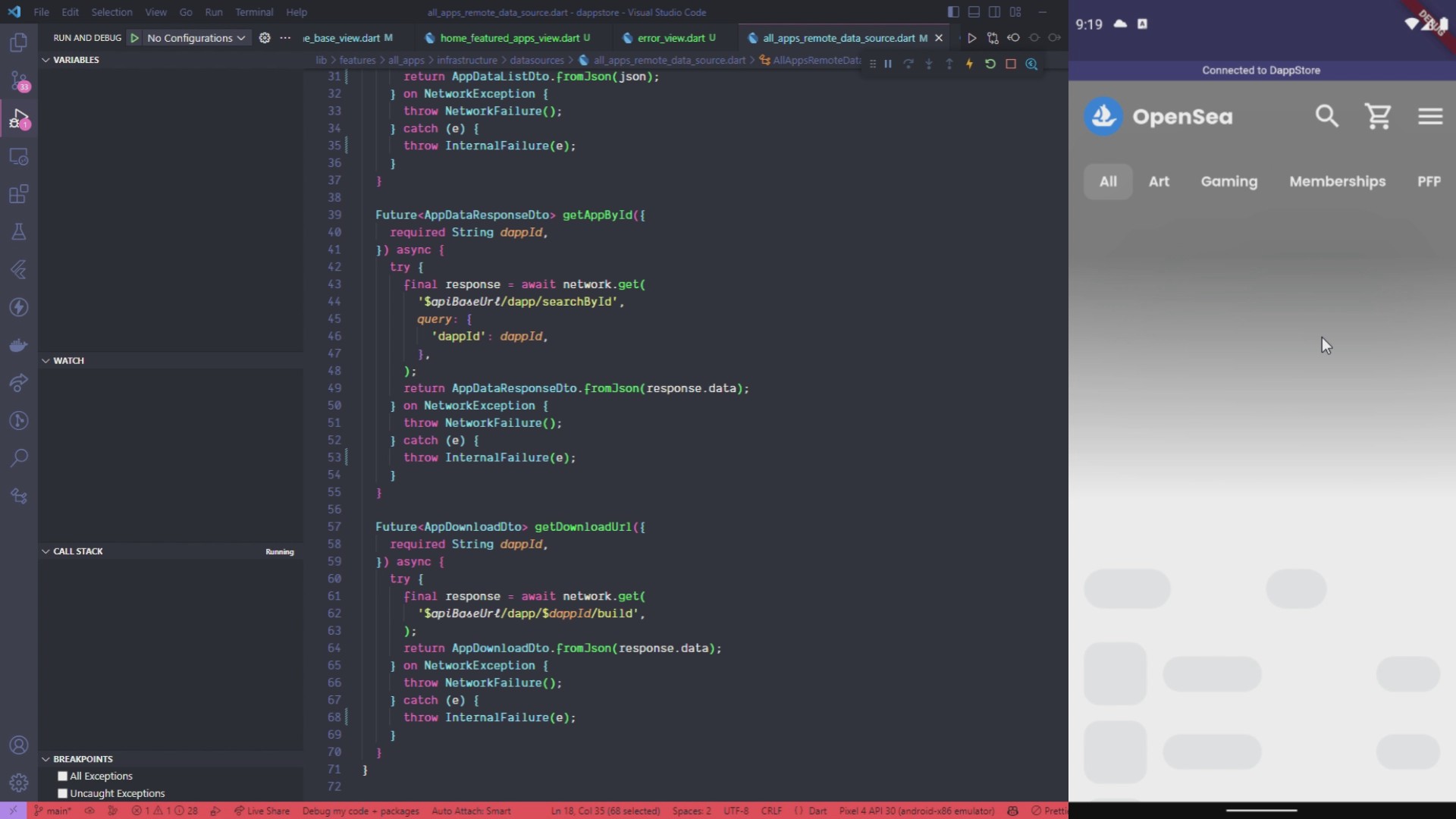The image size is (1456, 819).
Task: Start Live Share from the status bar
Action: tap(262, 811)
